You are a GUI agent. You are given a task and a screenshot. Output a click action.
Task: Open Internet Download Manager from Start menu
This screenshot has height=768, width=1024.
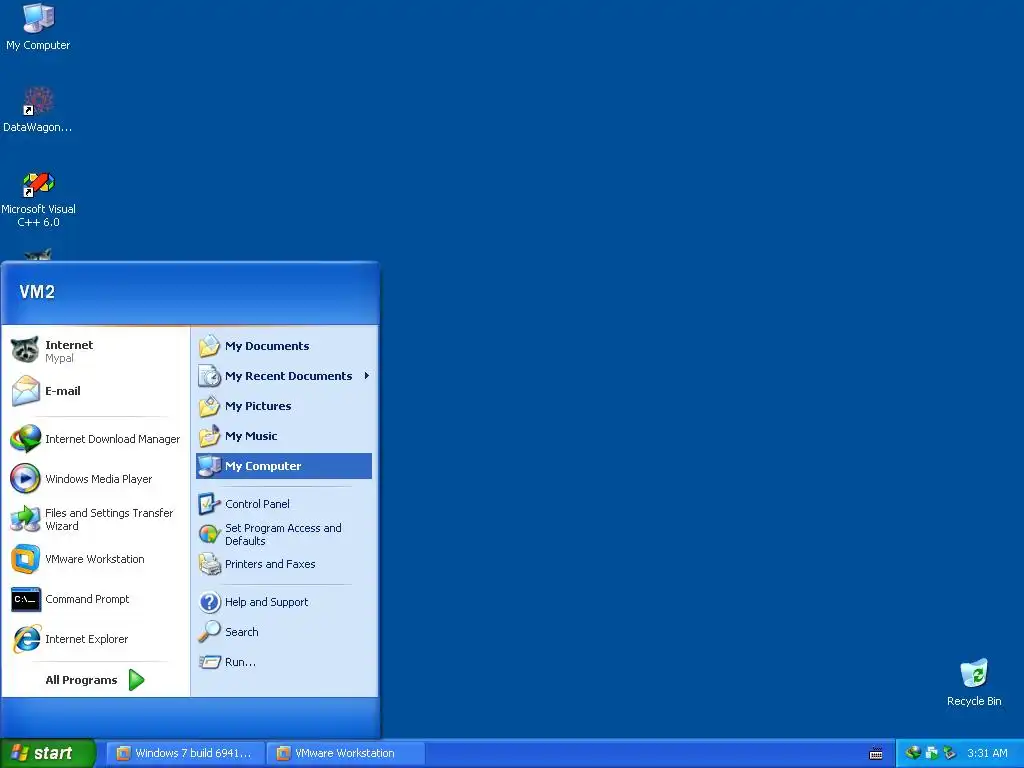95,439
